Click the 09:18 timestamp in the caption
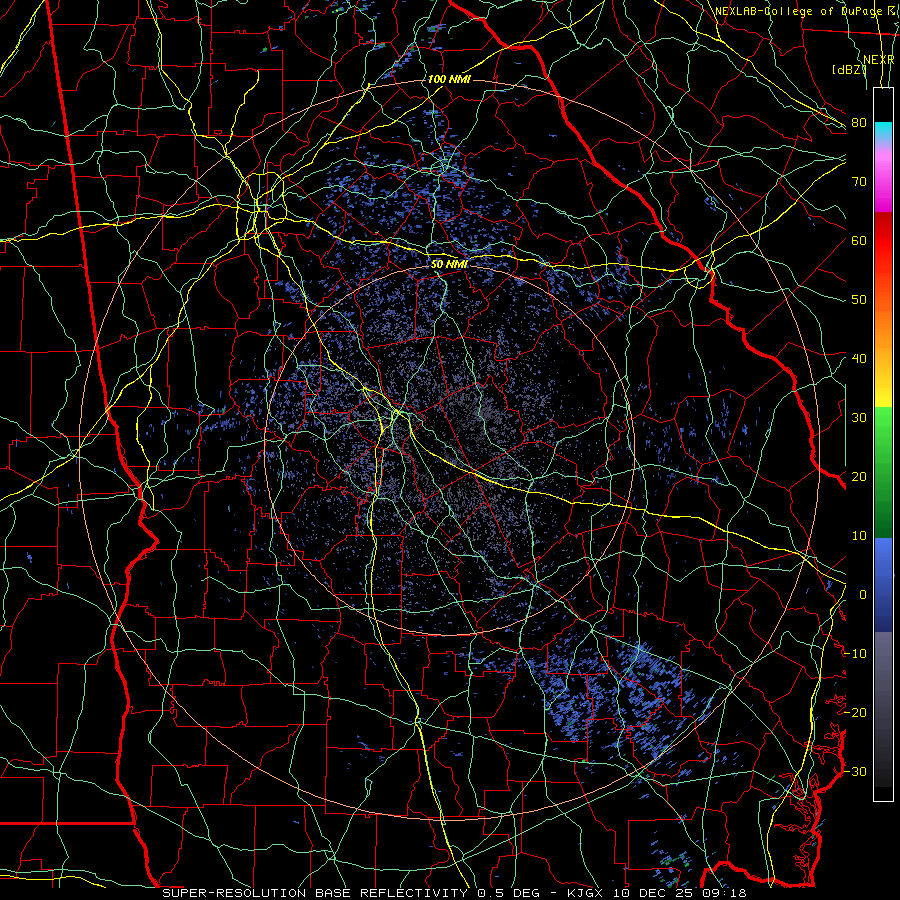The width and height of the screenshot is (900, 900). (724, 893)
